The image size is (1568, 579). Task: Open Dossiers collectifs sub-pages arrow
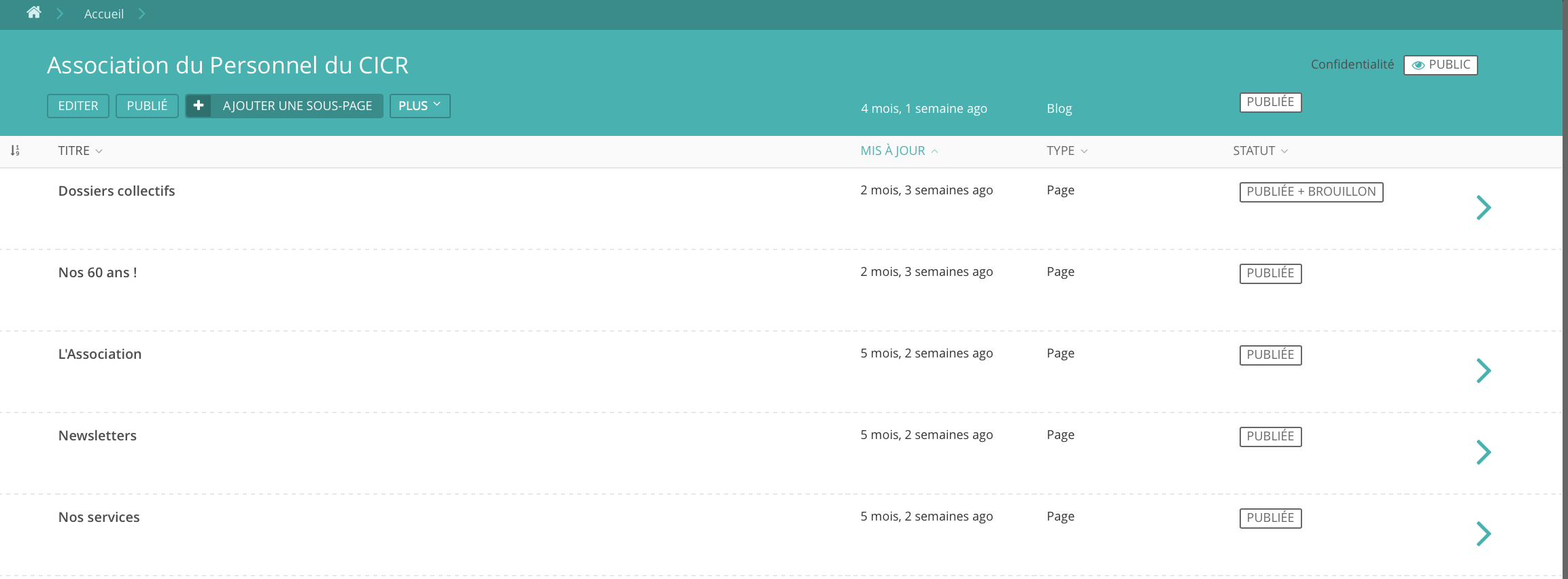tap(1483, 207)
